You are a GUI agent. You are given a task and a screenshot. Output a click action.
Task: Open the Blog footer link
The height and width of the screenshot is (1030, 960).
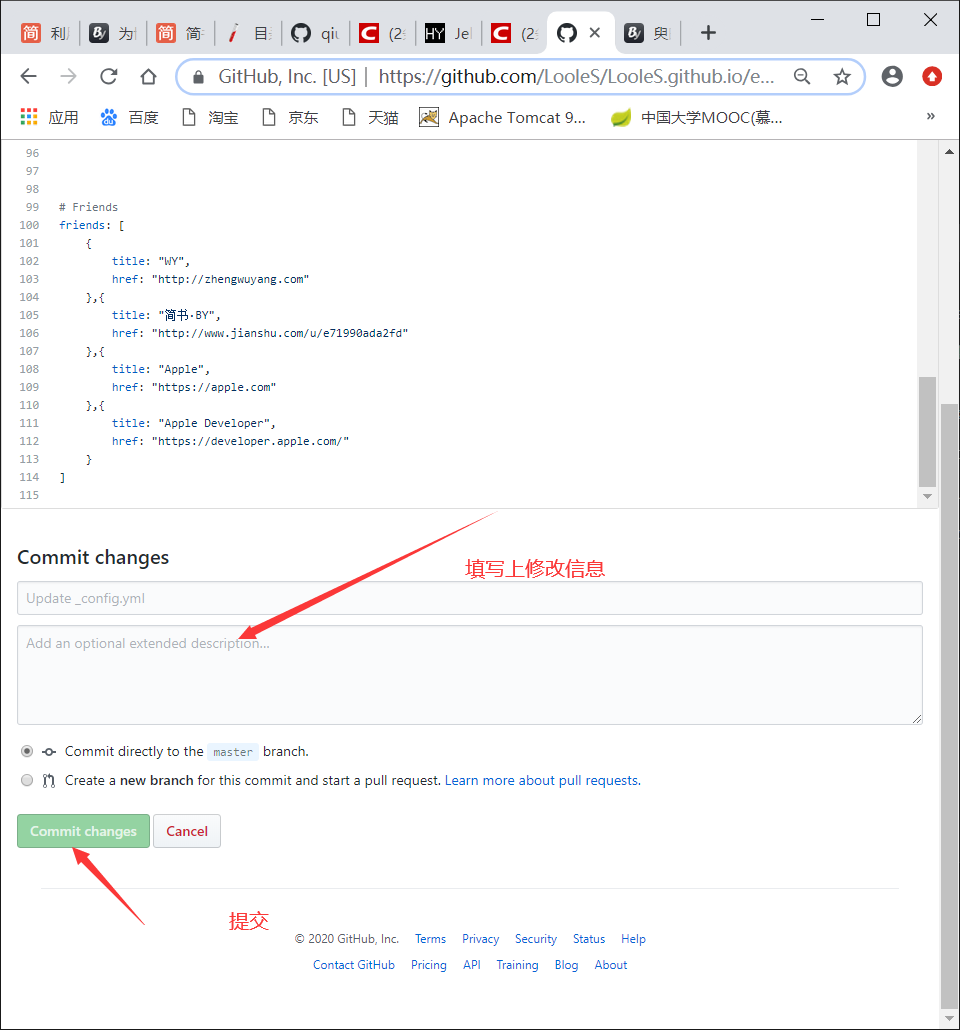[x=566, y=964]
